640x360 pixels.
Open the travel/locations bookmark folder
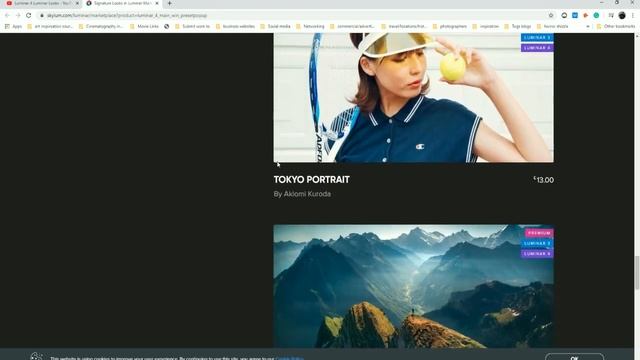pos(404,26)
